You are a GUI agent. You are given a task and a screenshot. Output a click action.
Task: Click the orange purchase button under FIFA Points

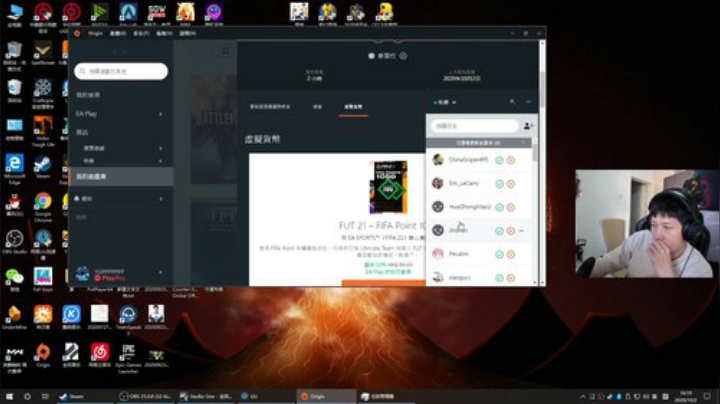[x=384, y=283]
